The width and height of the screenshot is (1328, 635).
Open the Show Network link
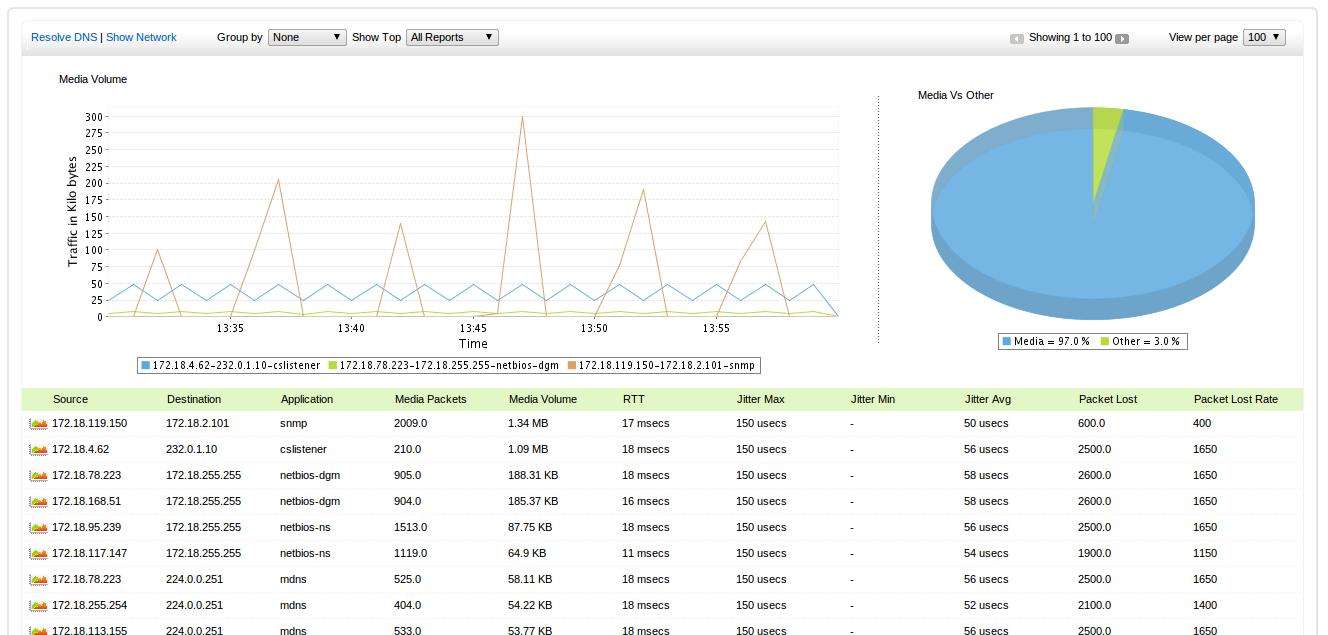141,37
